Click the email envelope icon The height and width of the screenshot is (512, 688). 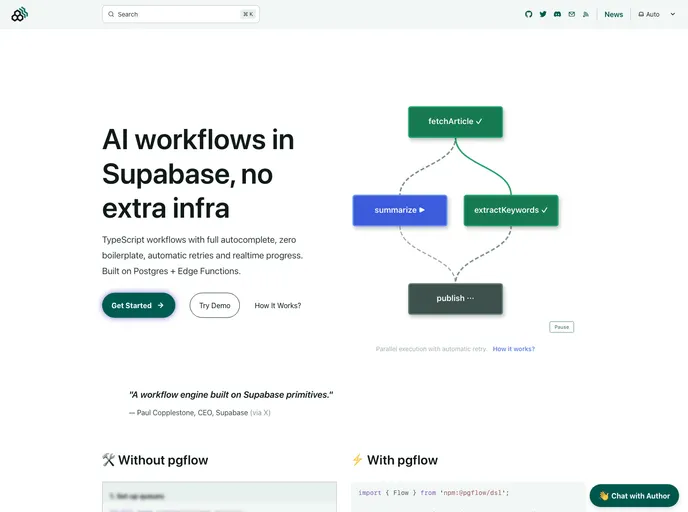[x=572, y=14]
